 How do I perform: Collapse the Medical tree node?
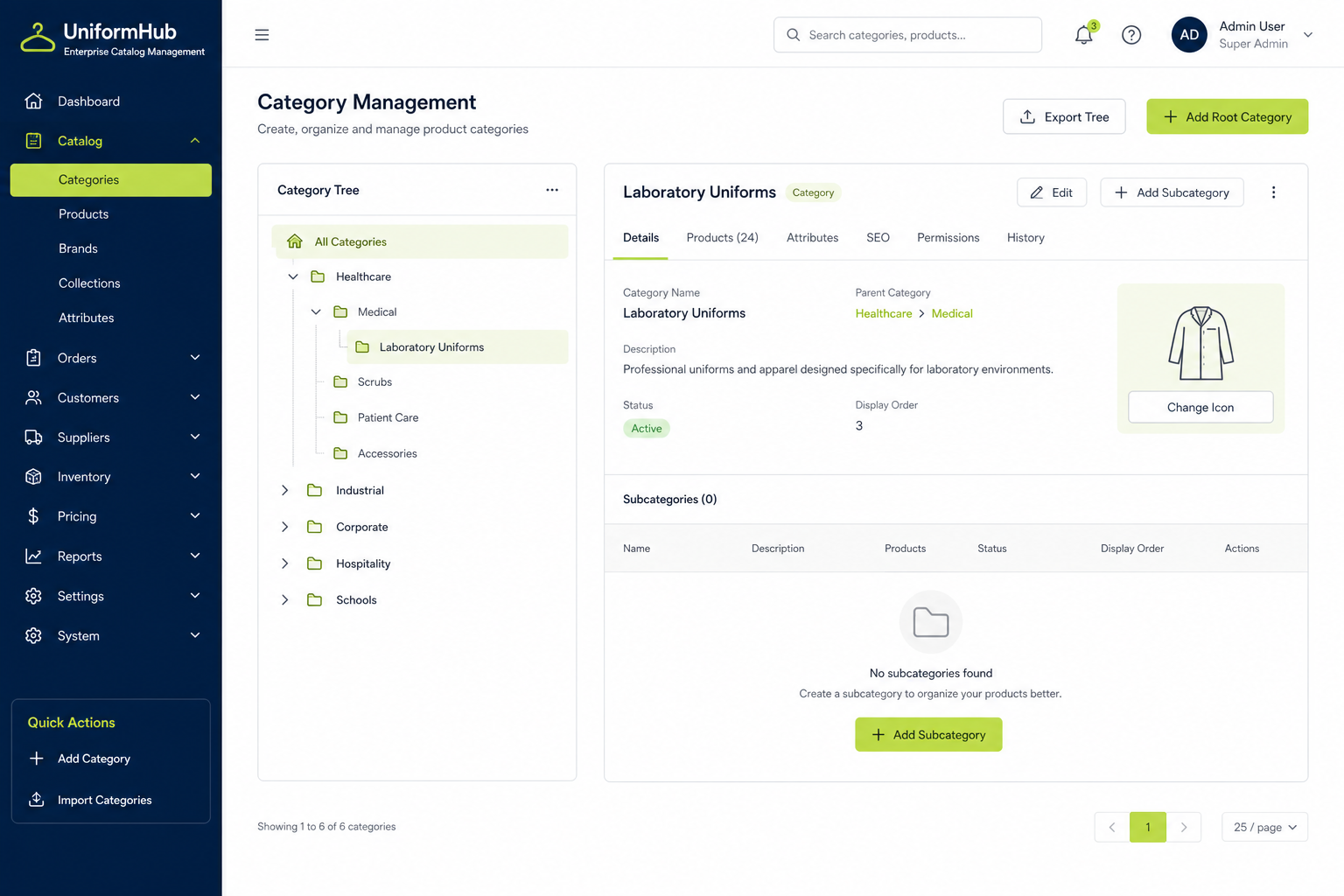316,311
